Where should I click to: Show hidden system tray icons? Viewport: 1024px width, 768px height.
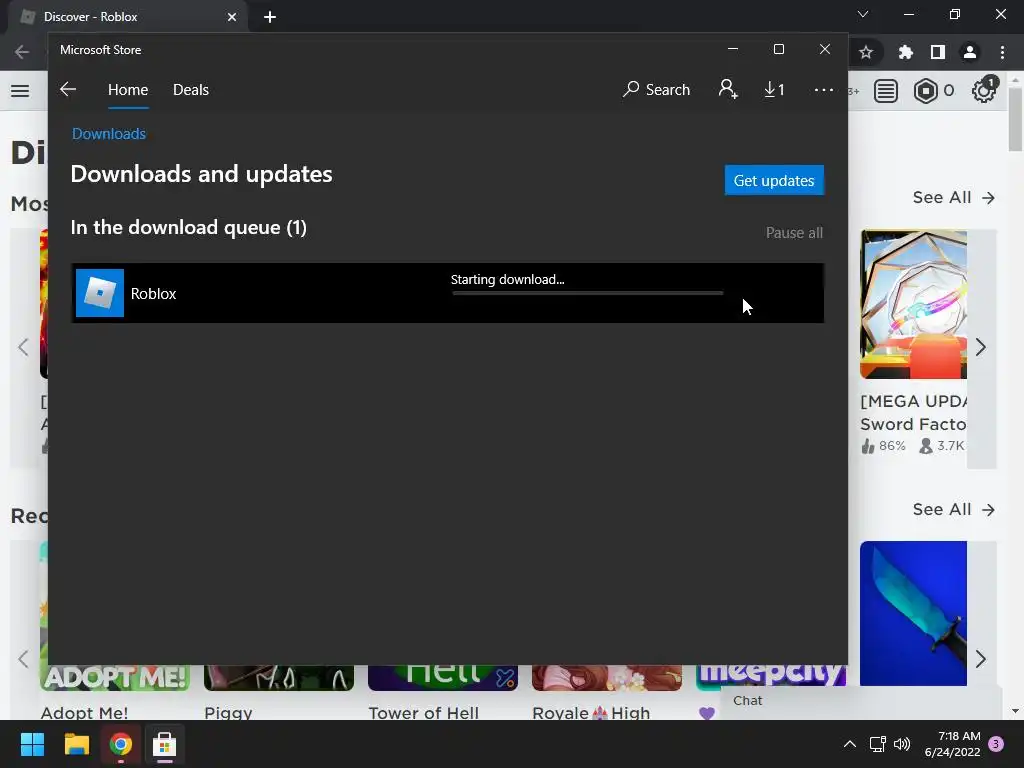pyautogui.click(x=850, y=744)
